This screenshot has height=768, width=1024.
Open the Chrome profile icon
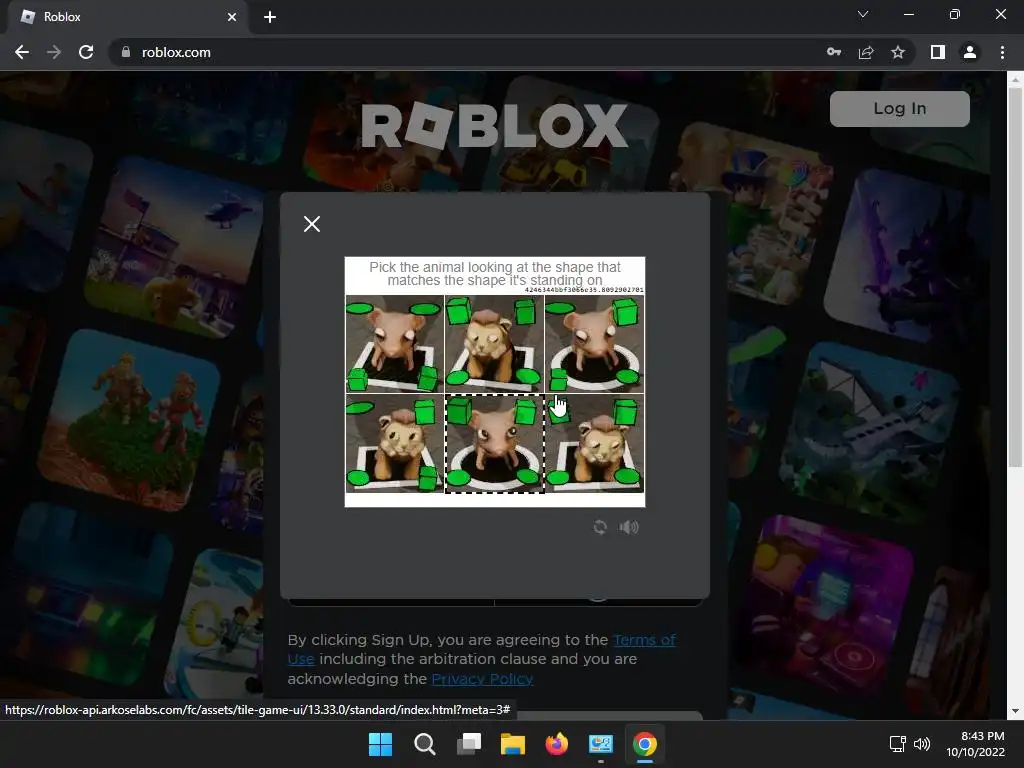coord(970,52)
